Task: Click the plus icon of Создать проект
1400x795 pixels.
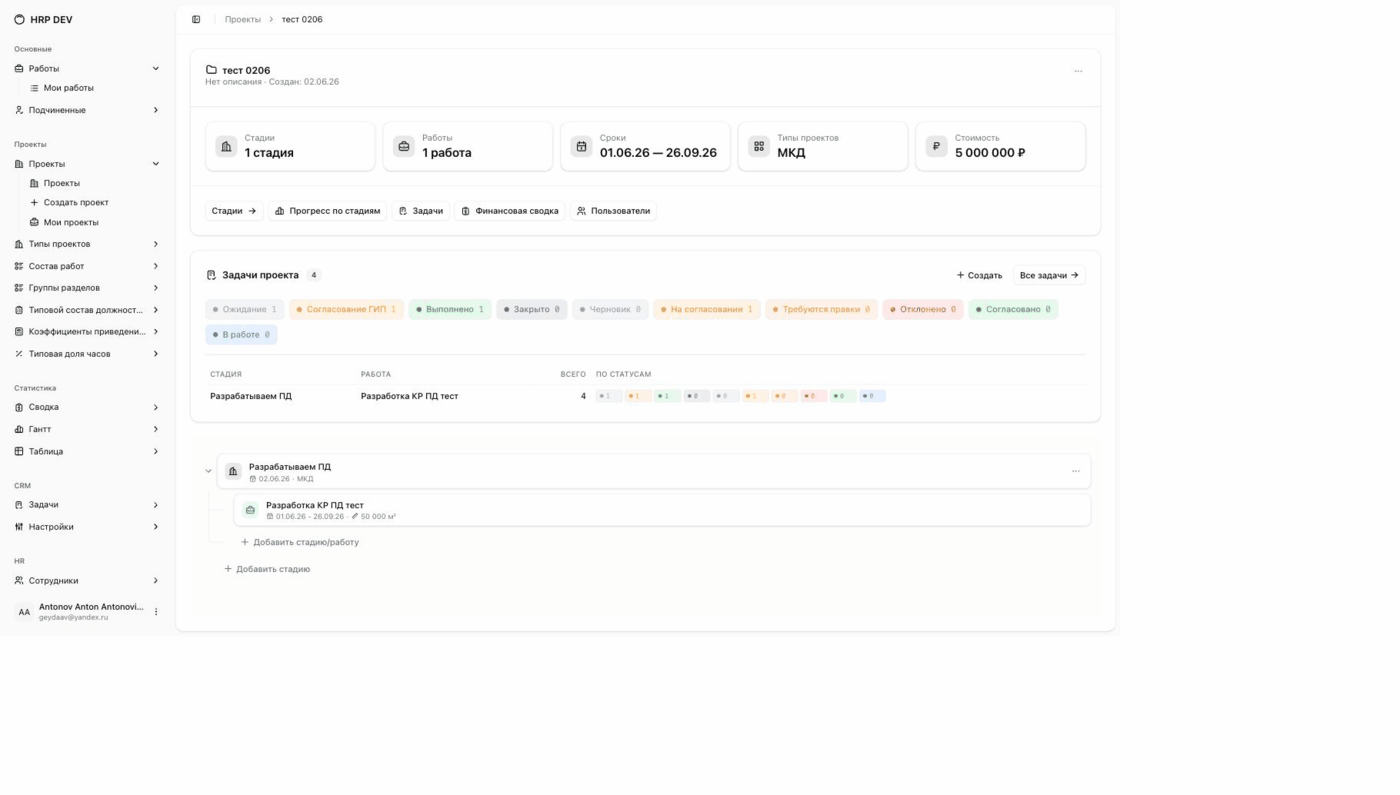Action: pos(34,202)
